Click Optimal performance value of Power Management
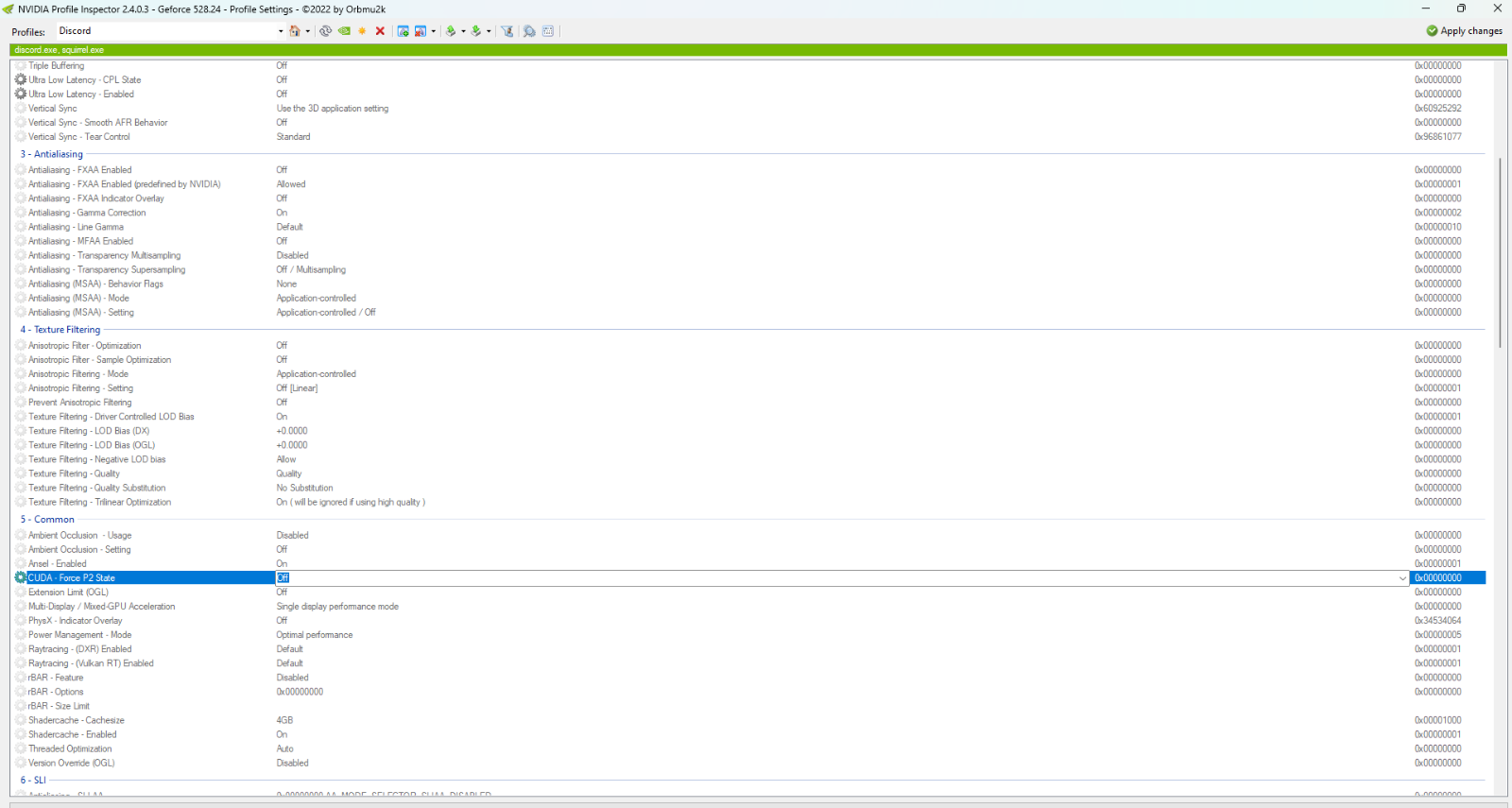 click(315, 634)
